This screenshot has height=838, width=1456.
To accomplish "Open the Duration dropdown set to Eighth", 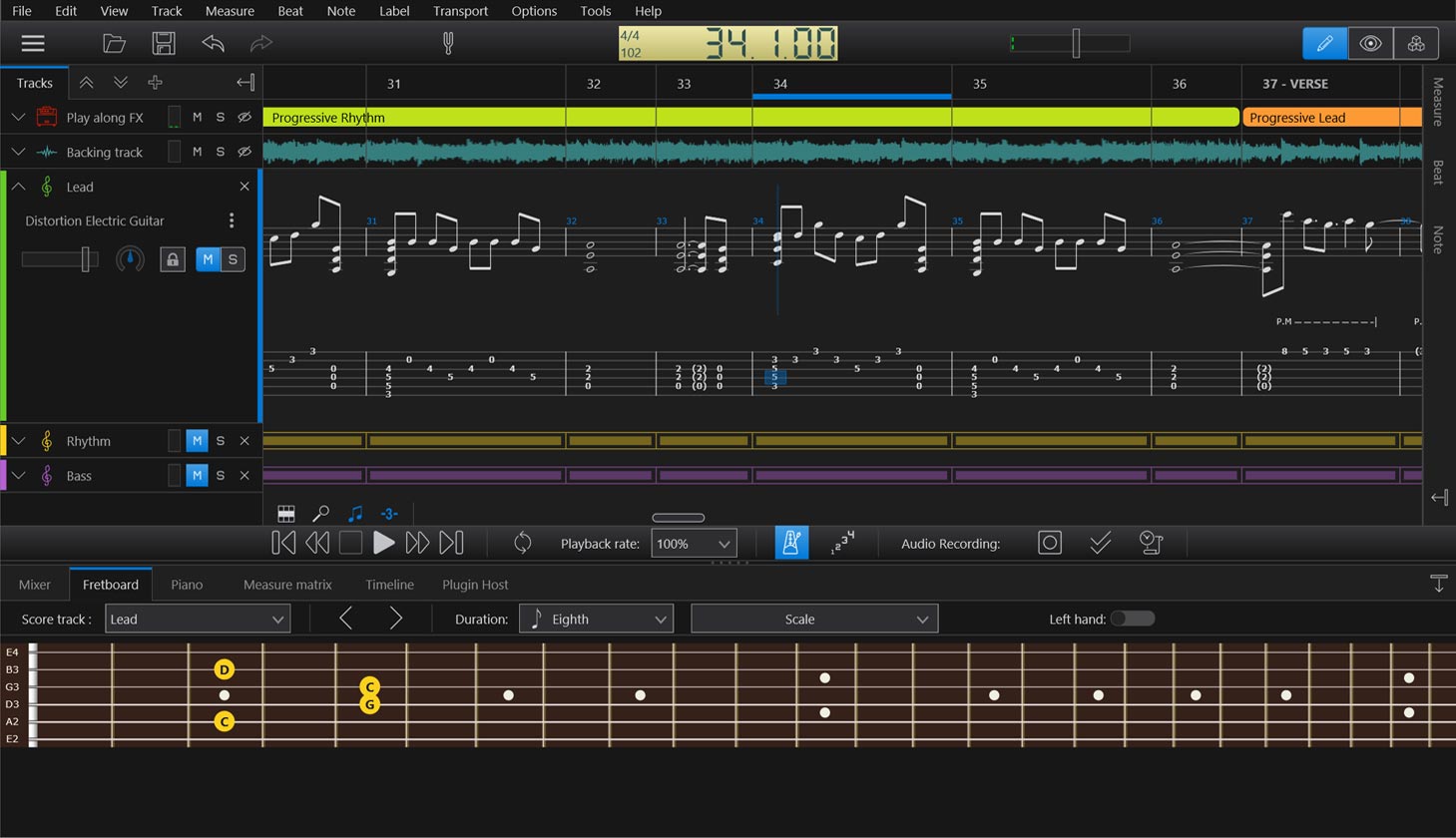I will pyautogui.click(x=596, y=618).
